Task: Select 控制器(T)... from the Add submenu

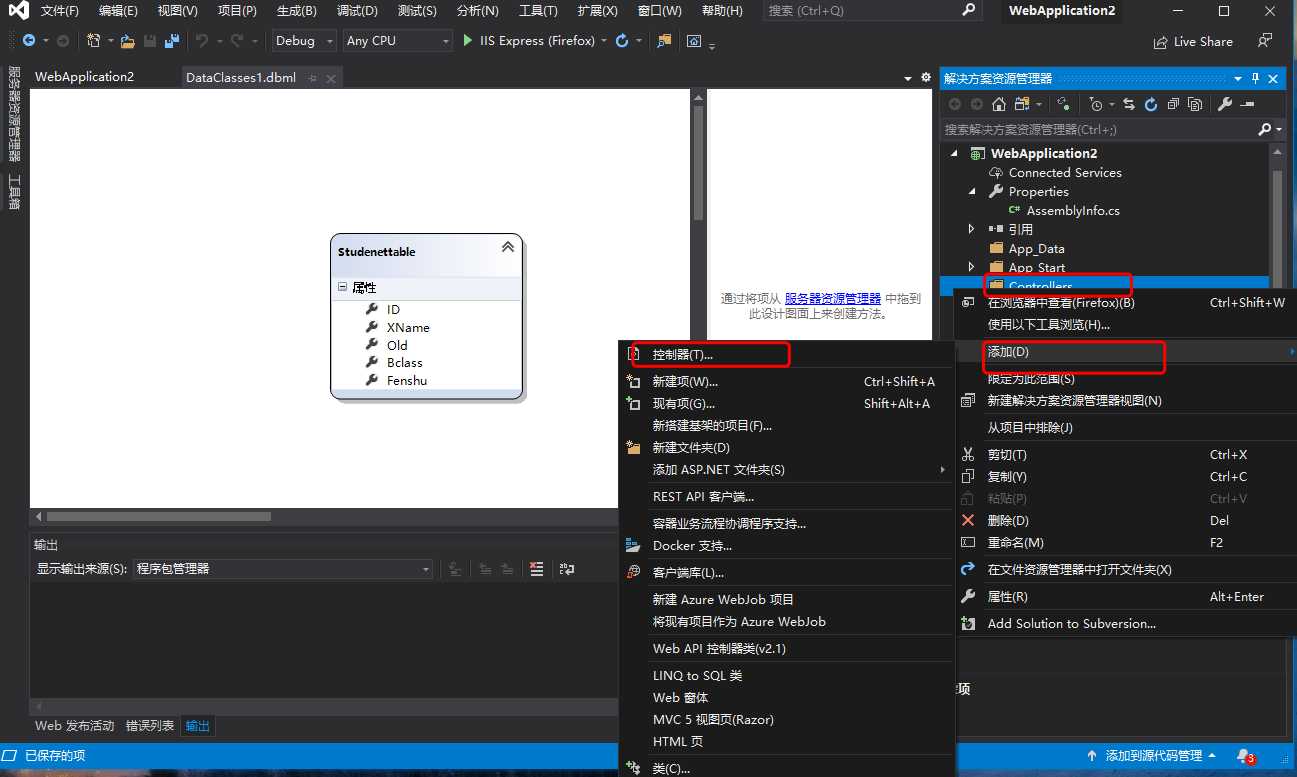Action: pos(682,355)
